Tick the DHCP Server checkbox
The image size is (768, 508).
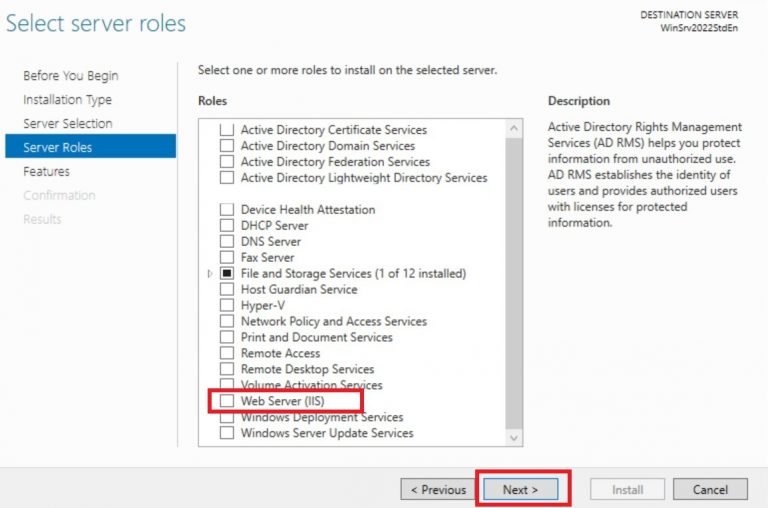[x=227, y=226]
